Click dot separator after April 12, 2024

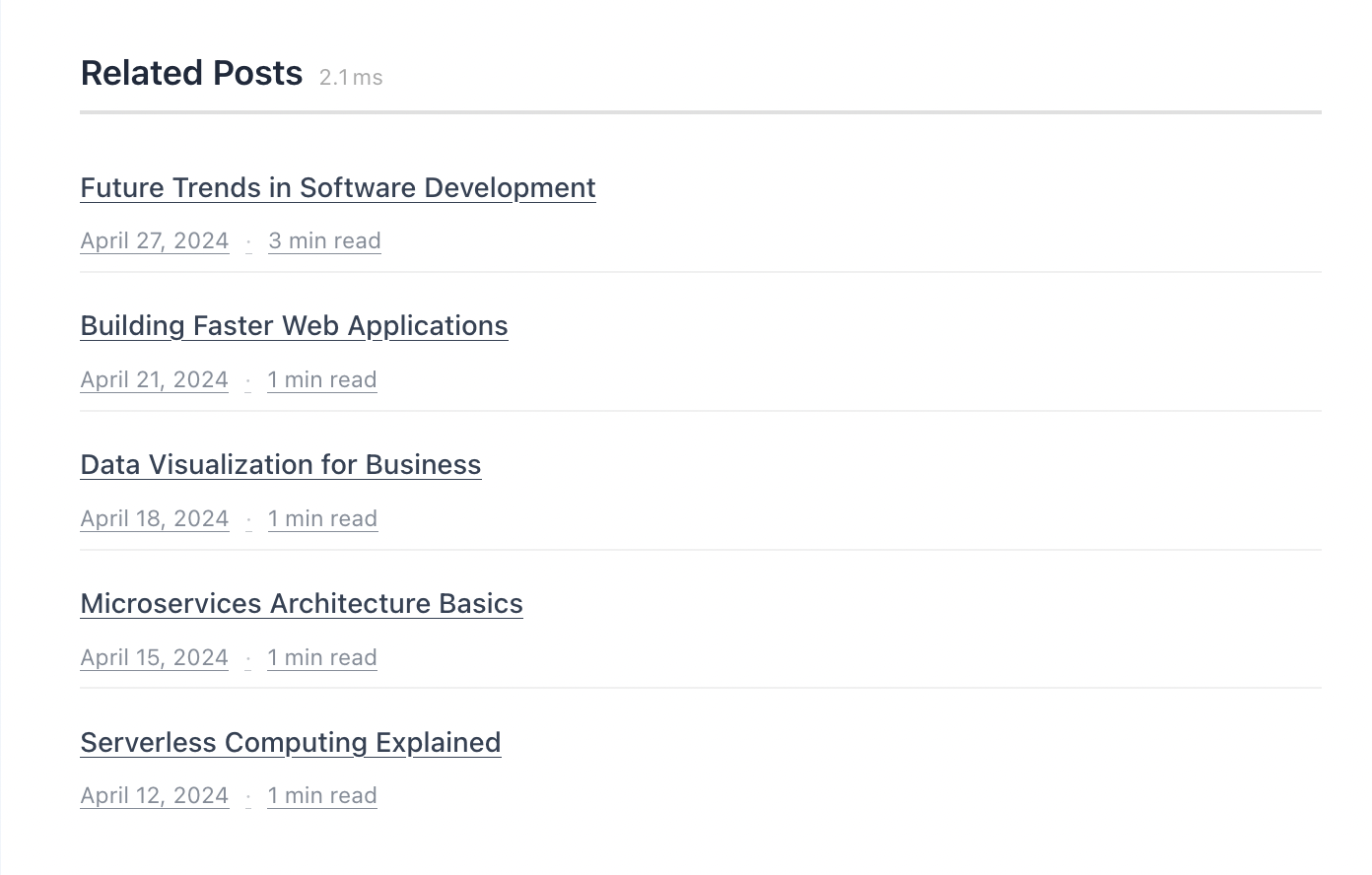[x=248, y=797]
